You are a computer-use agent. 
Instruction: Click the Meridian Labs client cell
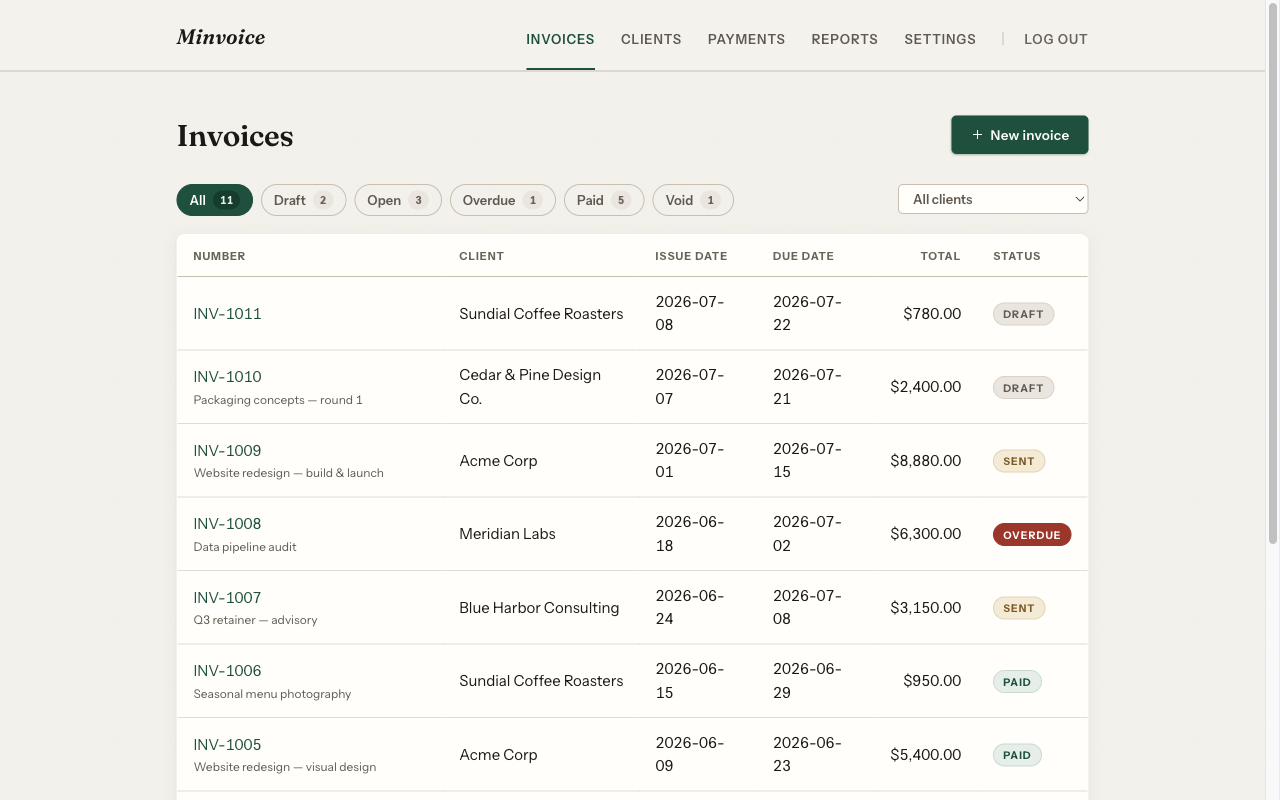pyautogui.click(x=507, y=534)
